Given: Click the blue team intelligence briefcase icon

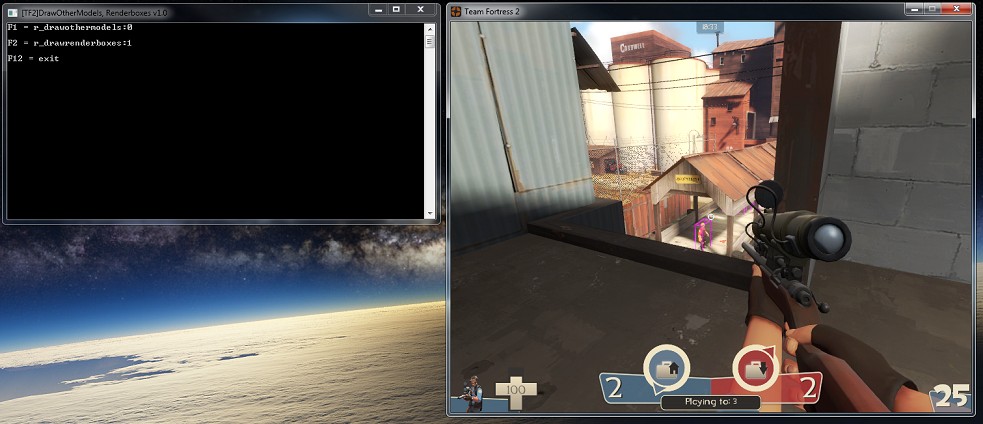Looking at the screenshot, I should tap(666, 368).
